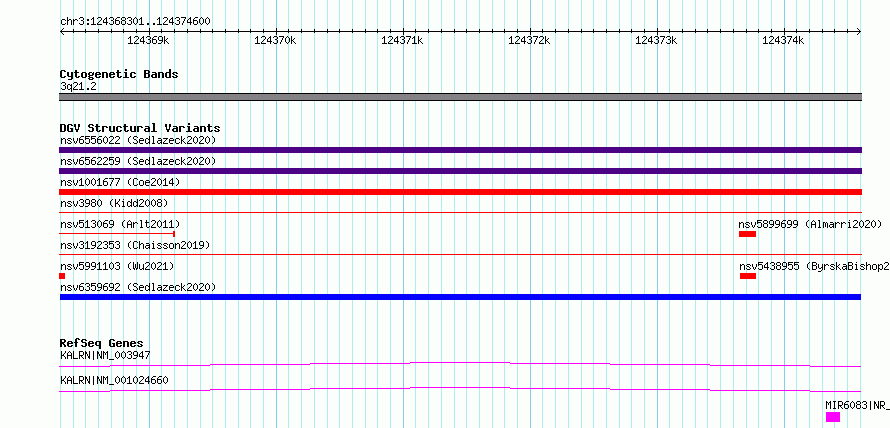Click the nsv3980 (Kidd2008) label

click(114, 203)
